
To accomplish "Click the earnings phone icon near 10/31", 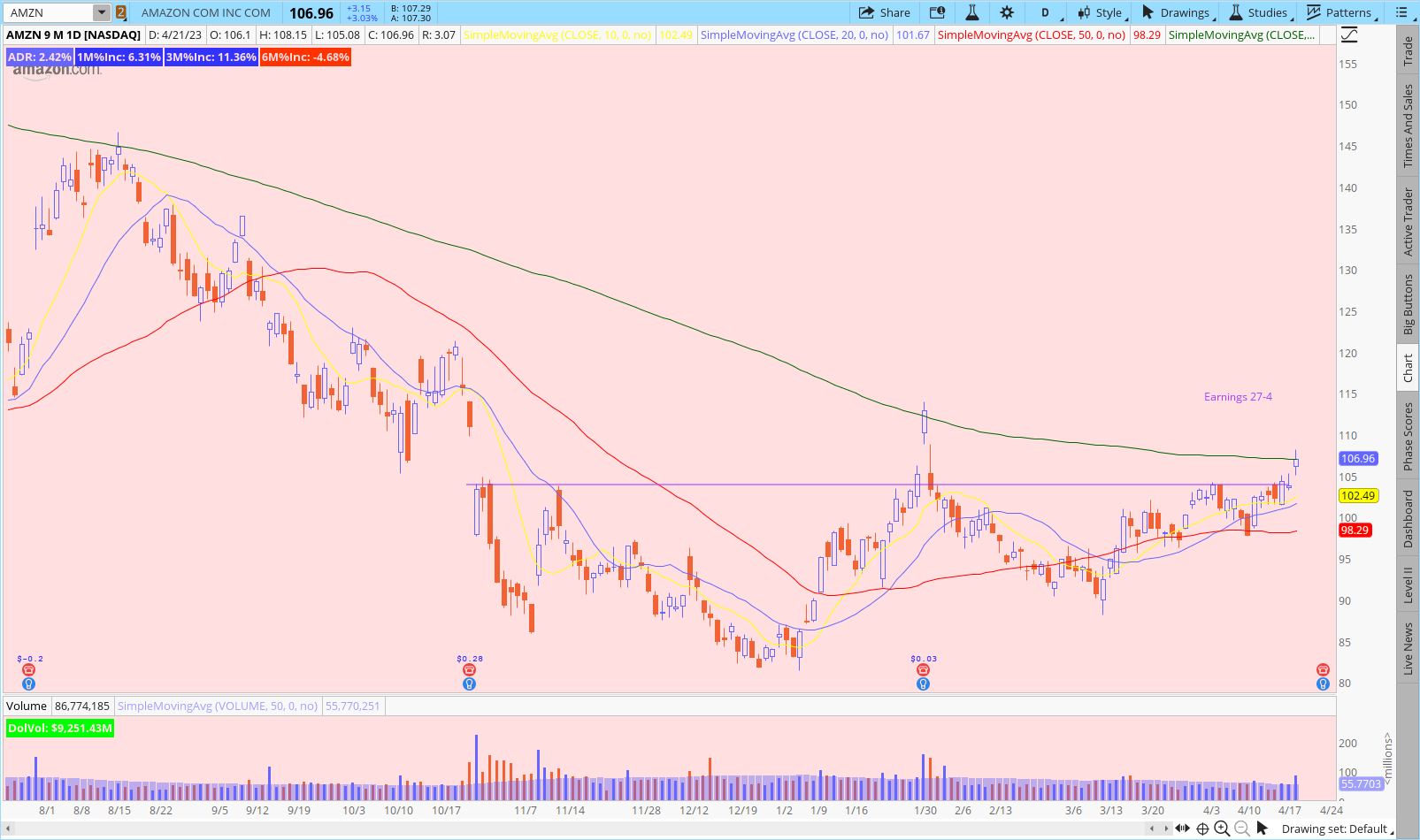I will click(469, 670).
